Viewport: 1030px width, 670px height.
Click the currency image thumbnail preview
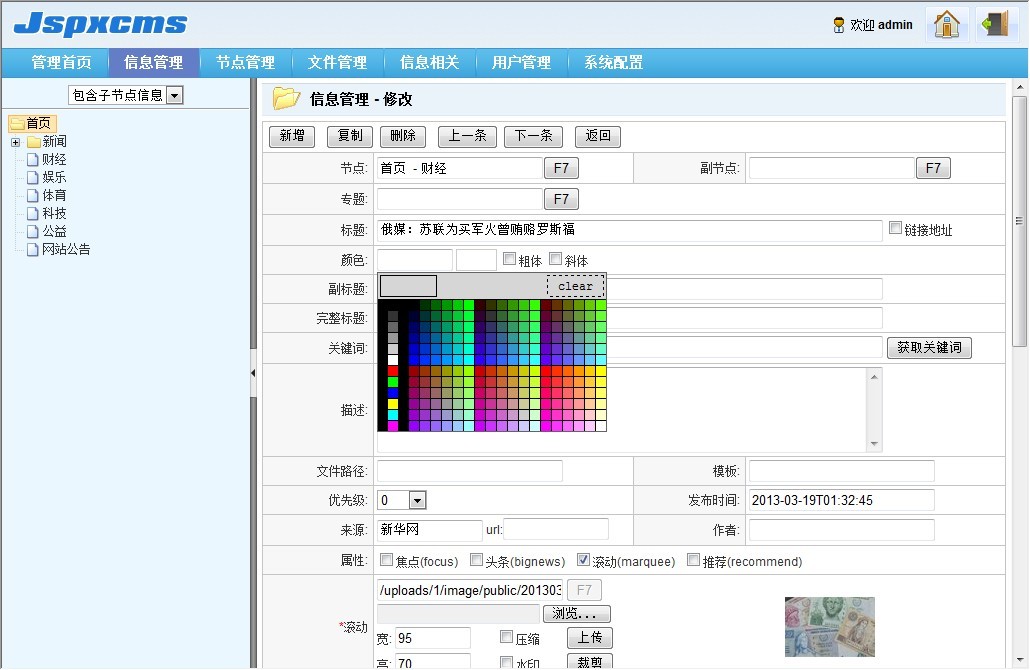pyautogui.click(x=829, y=625)
